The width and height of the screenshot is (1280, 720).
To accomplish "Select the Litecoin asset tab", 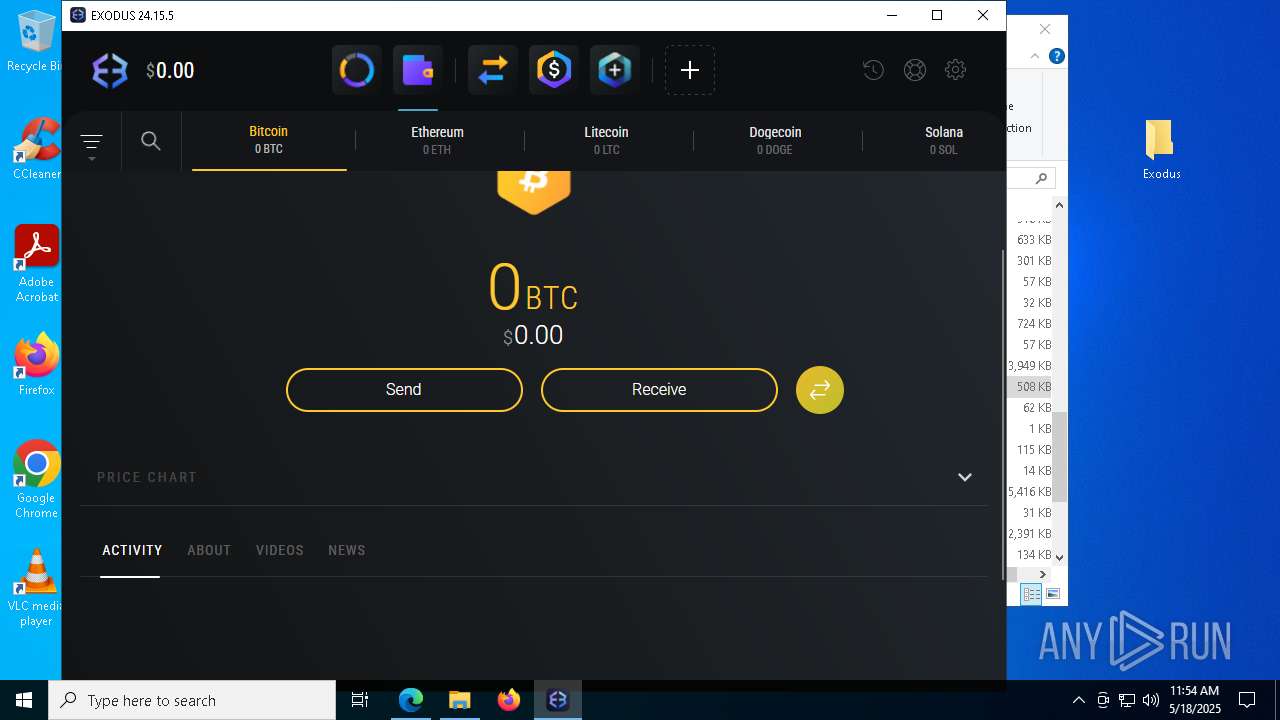I will point(606,140).
